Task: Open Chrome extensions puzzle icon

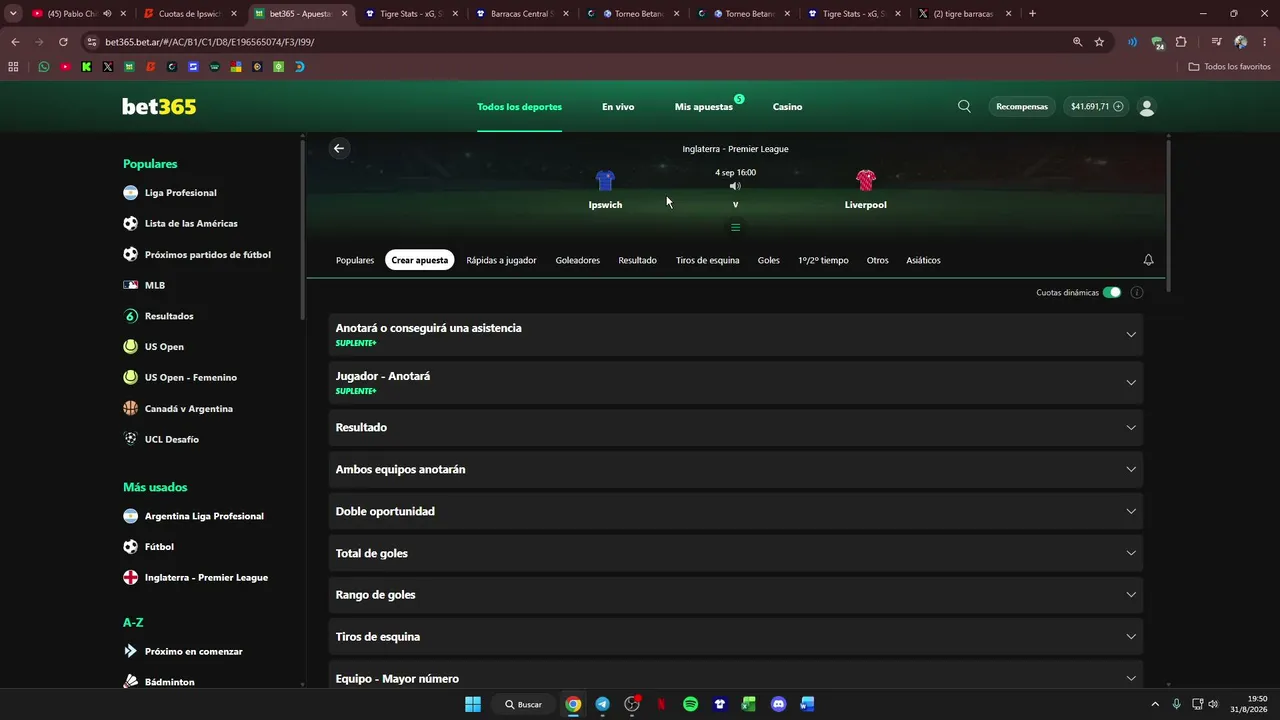Action: point(1181,42)
